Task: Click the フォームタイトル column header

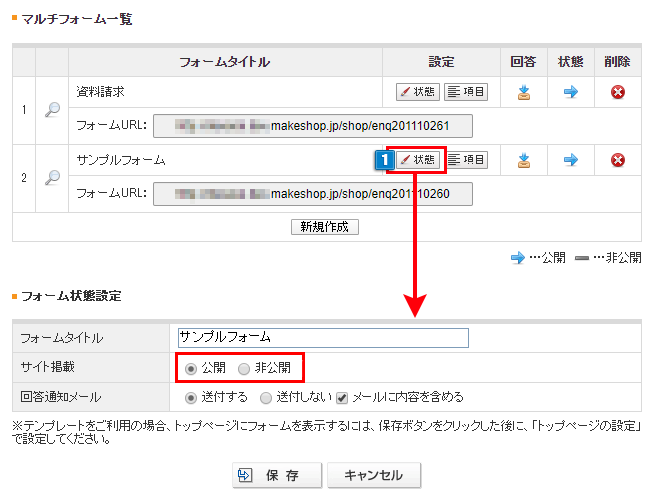Action: 225,62
